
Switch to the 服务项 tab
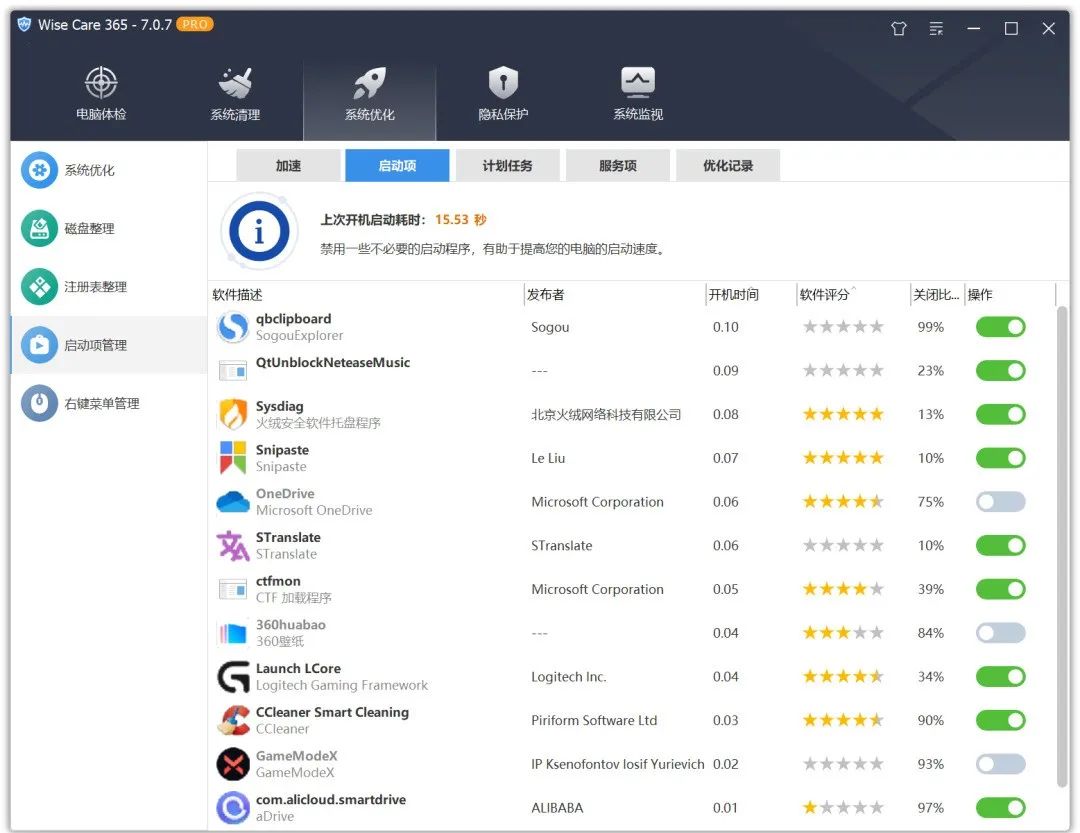tap(618, 165)
